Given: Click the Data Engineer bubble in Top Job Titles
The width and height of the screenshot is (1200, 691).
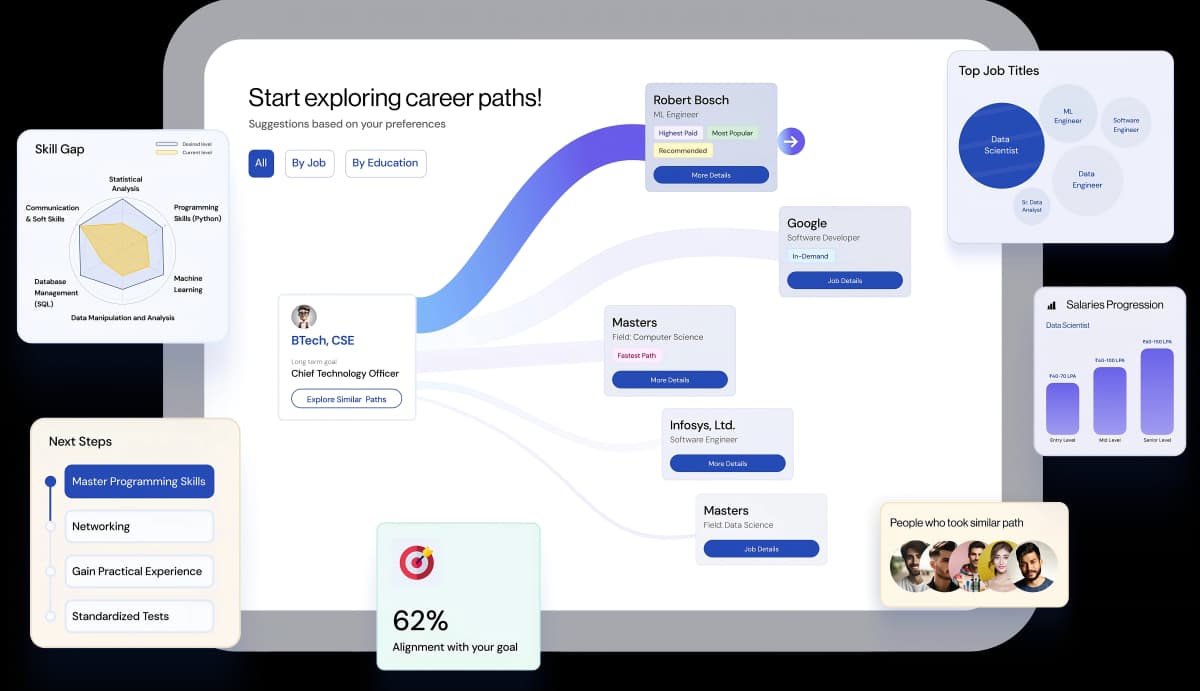Looking at the screenshot, I should tap(1087, 180).
